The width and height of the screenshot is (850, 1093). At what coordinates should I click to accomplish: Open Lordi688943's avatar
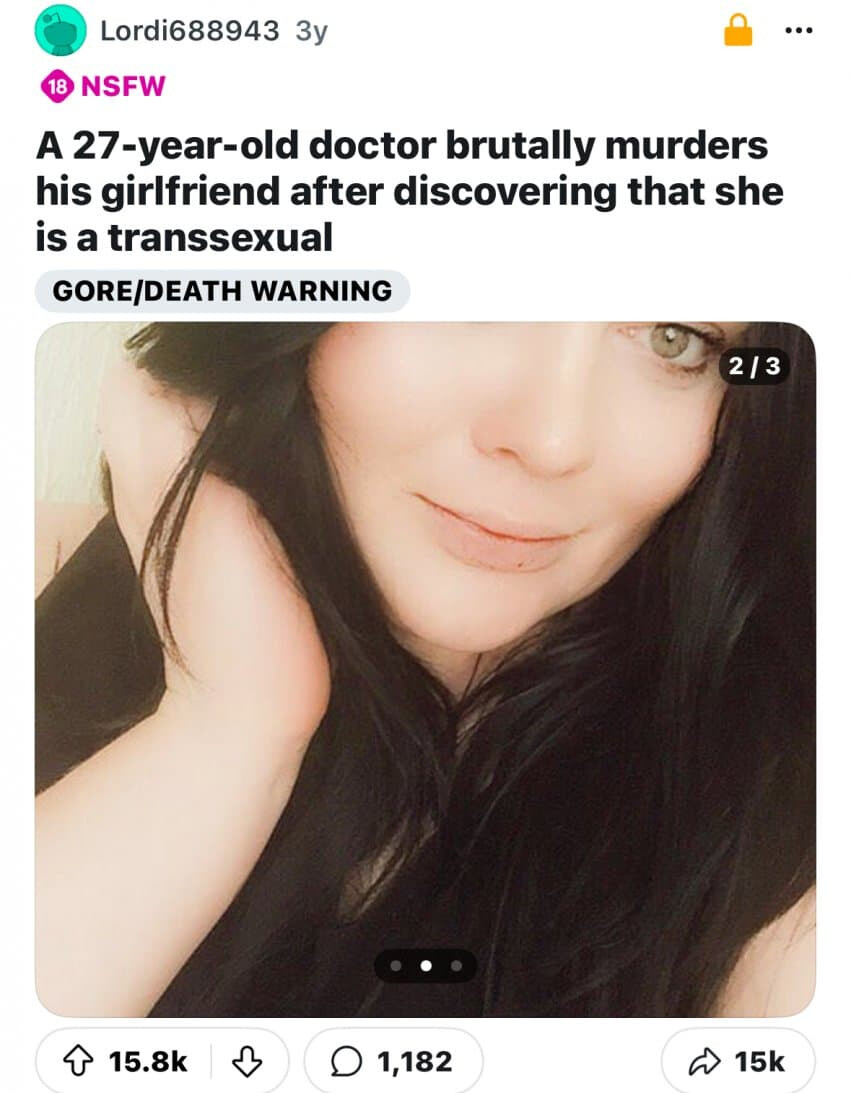coord(61,30)
